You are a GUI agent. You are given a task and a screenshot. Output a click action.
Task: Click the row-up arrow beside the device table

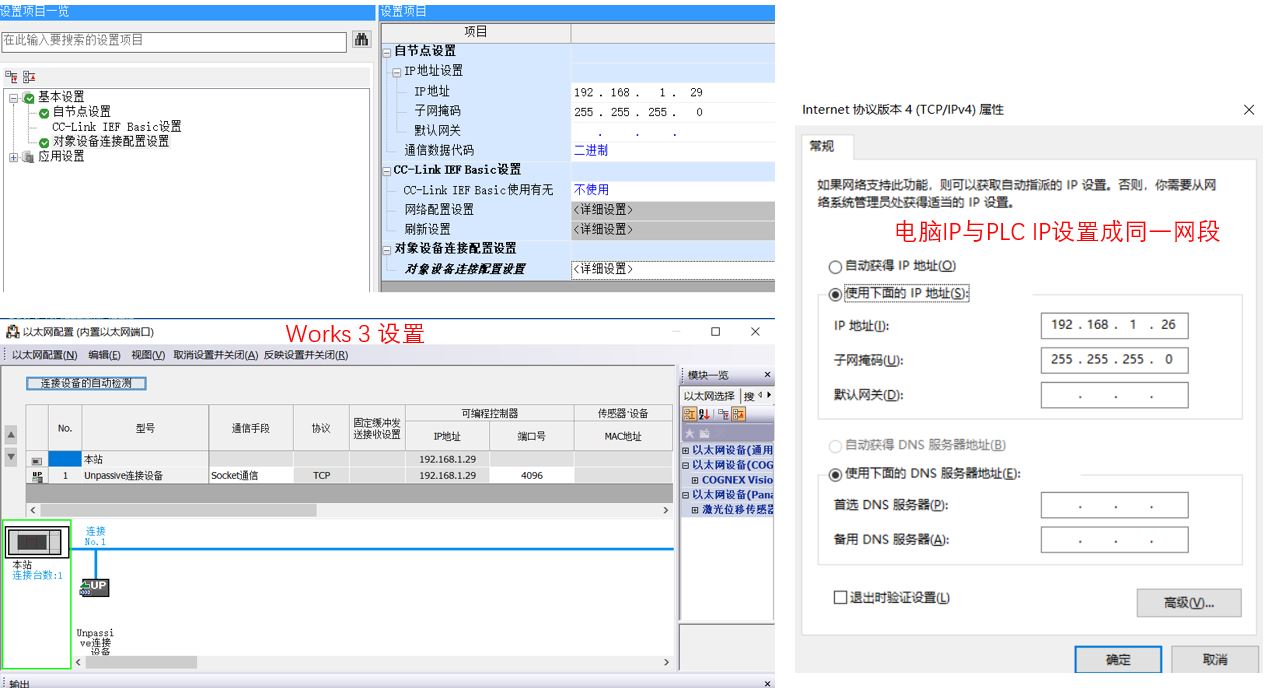(11, 435)
